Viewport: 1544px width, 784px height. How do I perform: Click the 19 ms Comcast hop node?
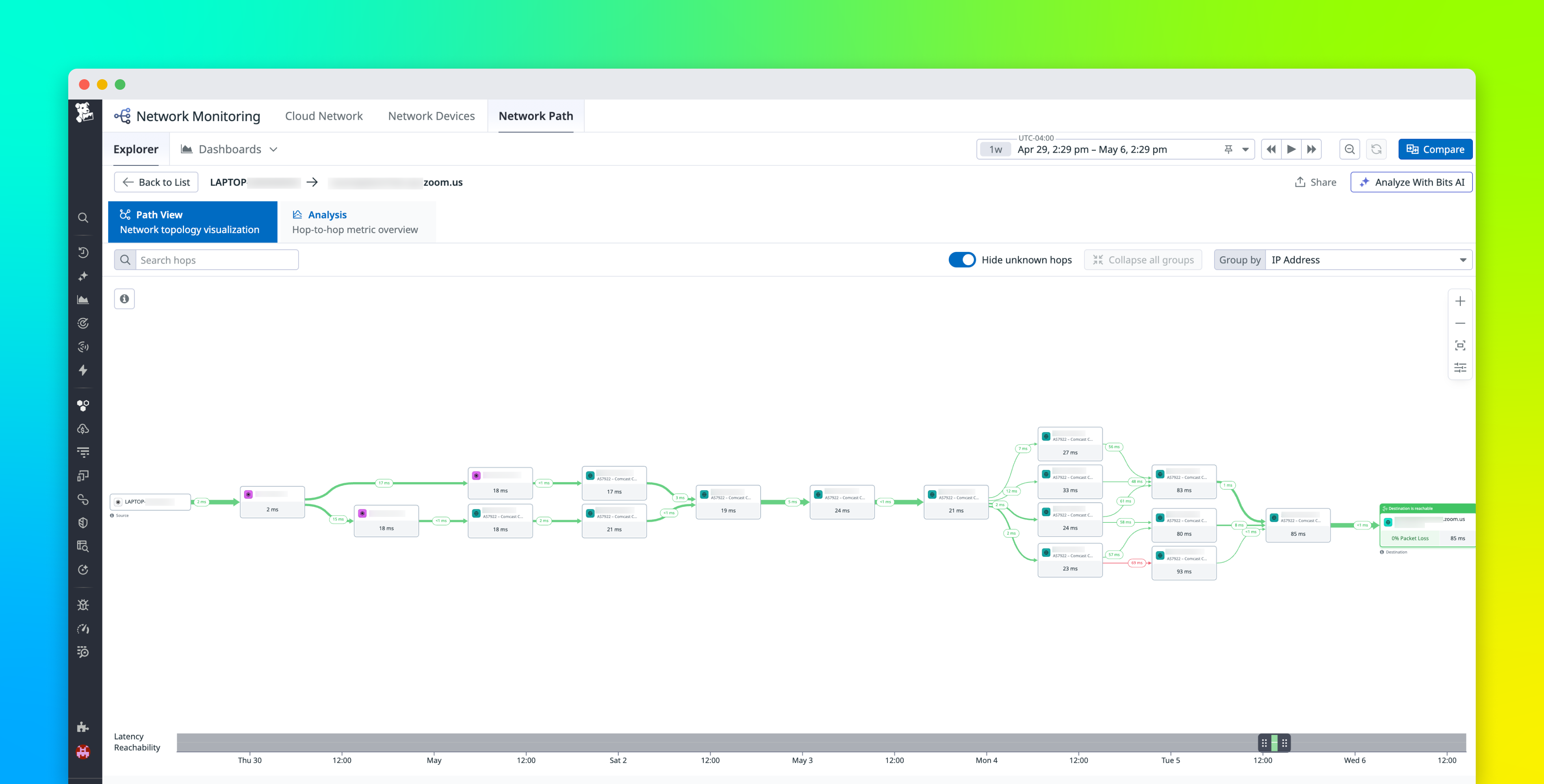point(728,502)
